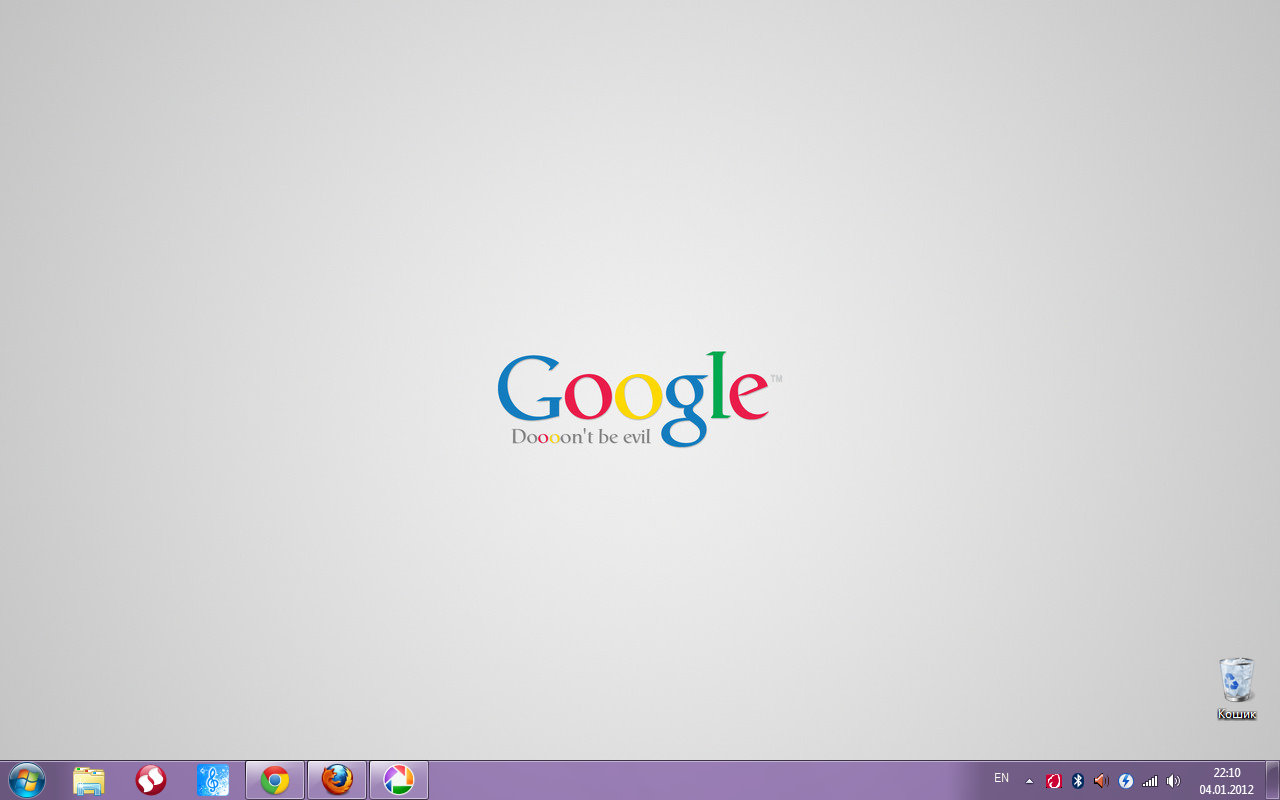Click the red antivirus tray icon
1280x800 pixels.
(x=1053, y=781)
